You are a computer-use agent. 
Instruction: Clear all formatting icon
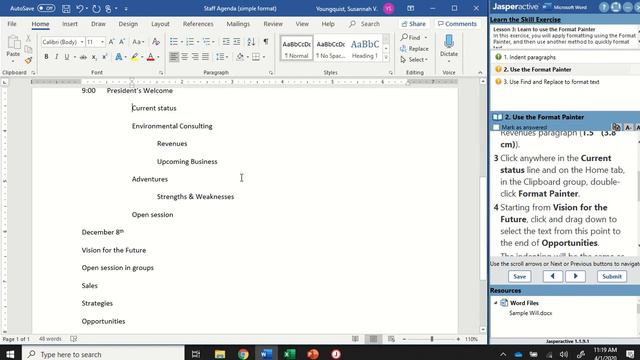[156, 42]
